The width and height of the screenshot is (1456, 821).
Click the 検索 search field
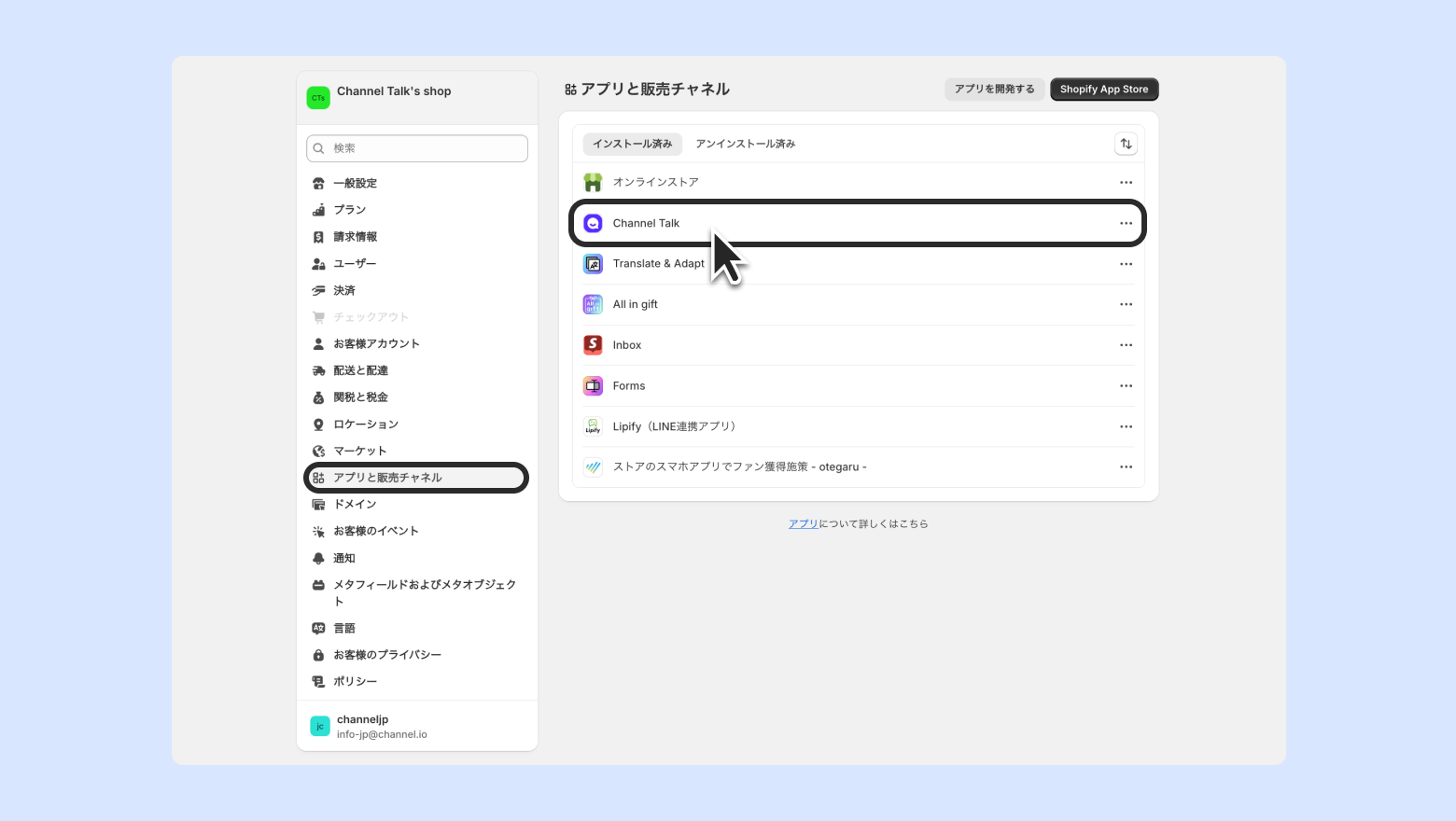416,148
